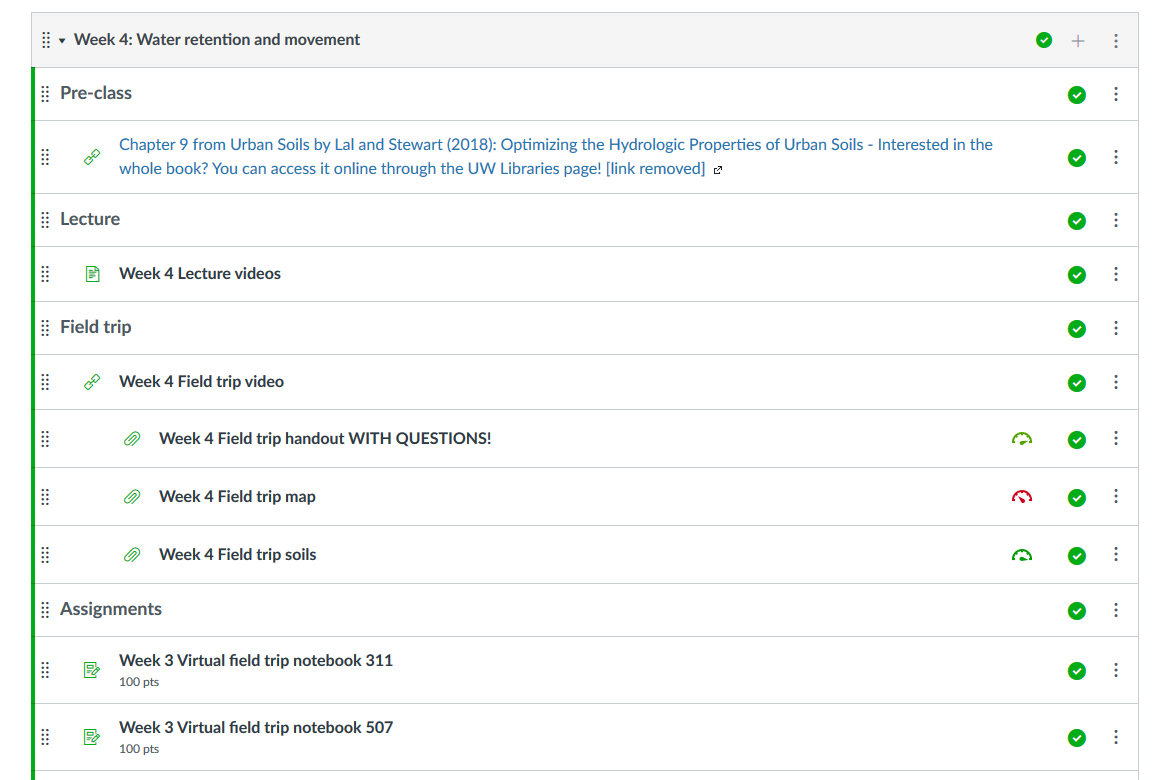Viewport: 1170px width, 780px height.
Task: Toggle publish status of Field trip header
Action: pos(1076,328)
